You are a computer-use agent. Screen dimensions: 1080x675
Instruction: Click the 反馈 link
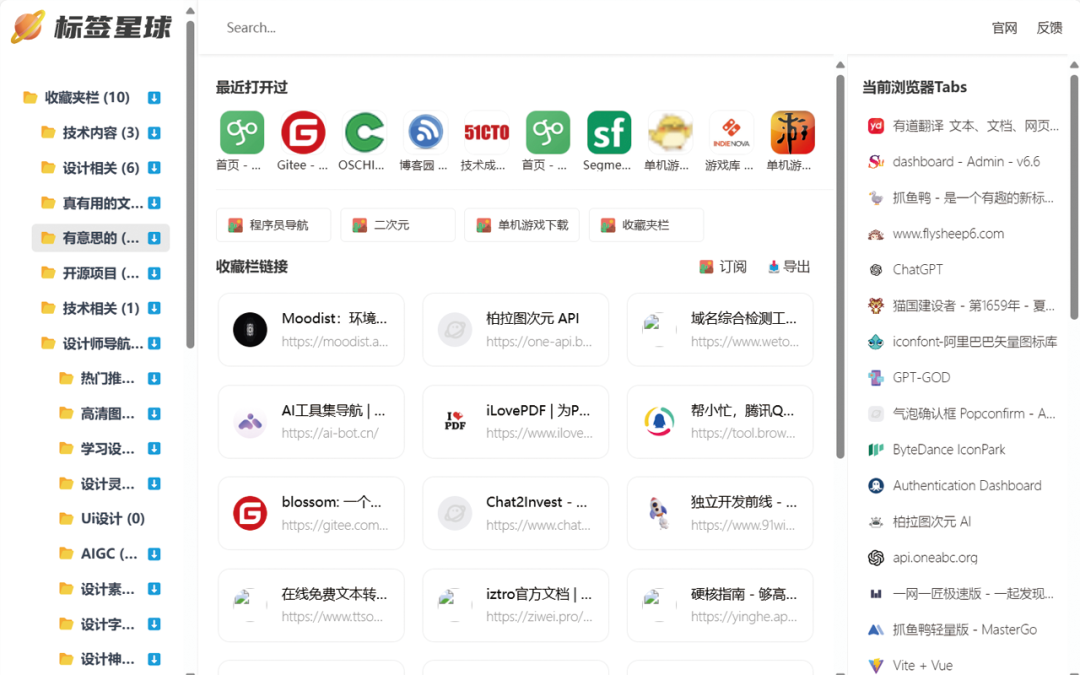pyautogui.click(x=1049, y=27)
